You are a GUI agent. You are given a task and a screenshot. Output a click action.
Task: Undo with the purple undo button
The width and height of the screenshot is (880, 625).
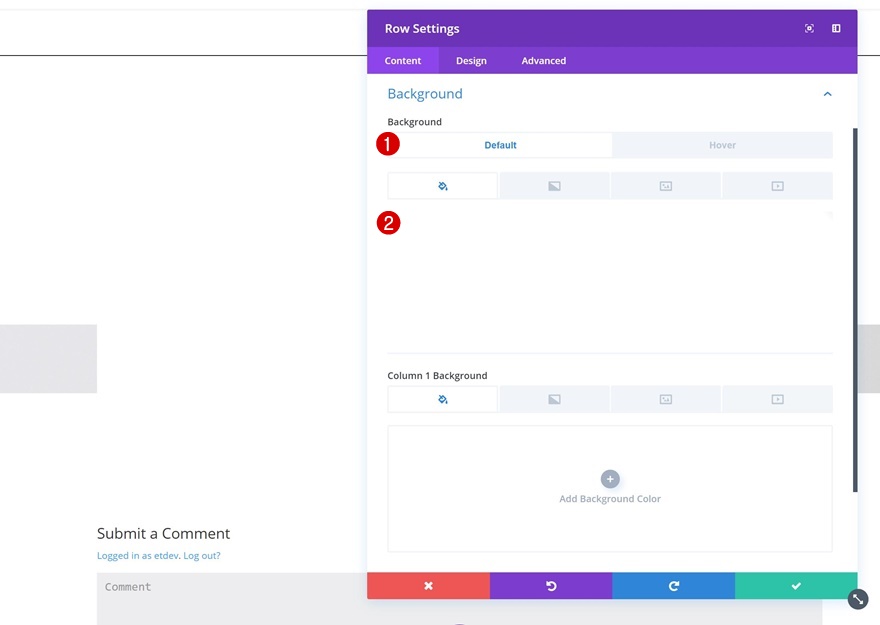(551, 586)
